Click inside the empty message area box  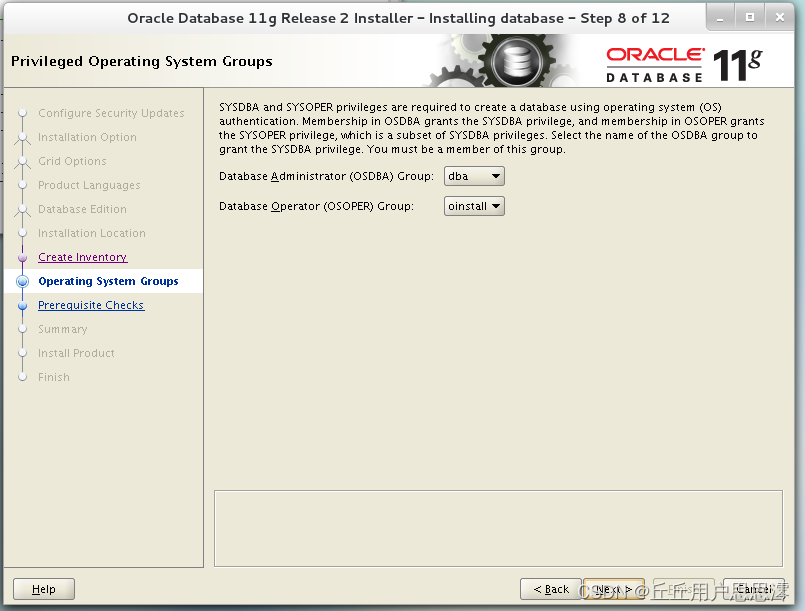(498, 528)
